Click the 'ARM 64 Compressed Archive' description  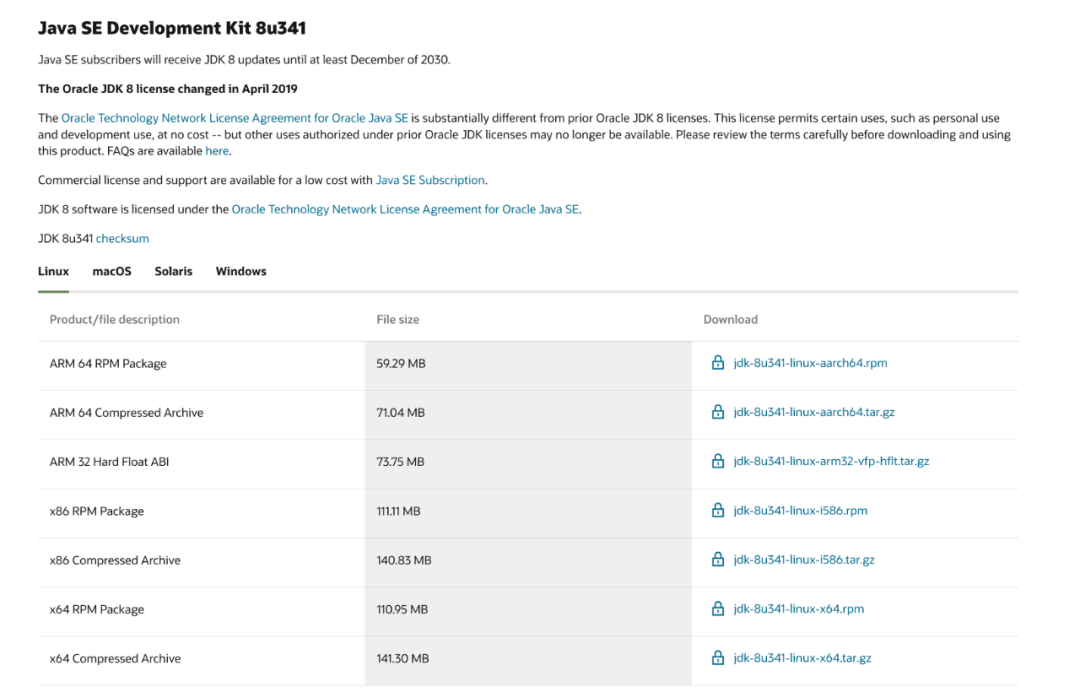[127, 413]
